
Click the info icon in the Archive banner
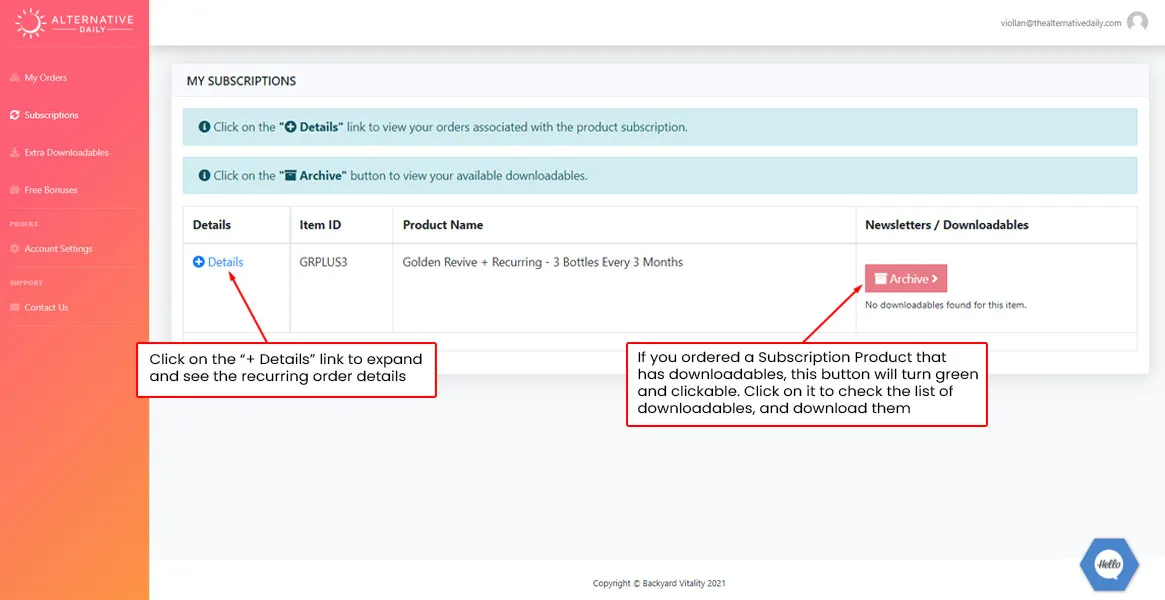pos(204,176)
